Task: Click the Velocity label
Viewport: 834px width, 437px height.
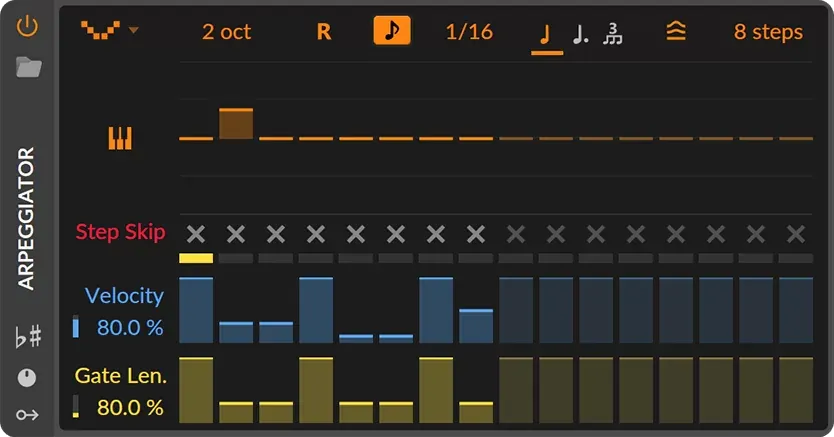Action: (124, 296)
